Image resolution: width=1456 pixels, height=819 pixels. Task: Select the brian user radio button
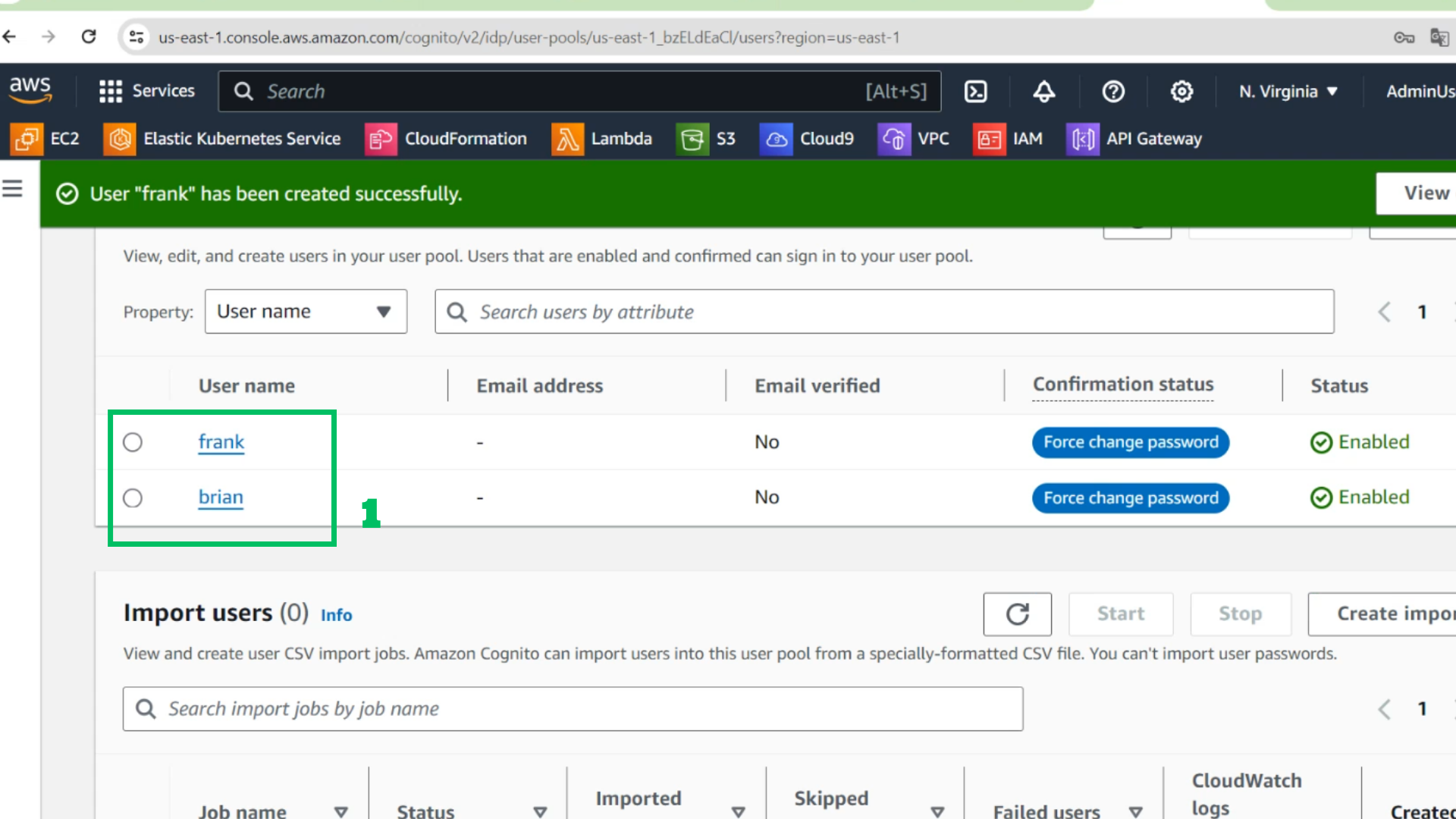pyautogui.click(x=133, y=498)
